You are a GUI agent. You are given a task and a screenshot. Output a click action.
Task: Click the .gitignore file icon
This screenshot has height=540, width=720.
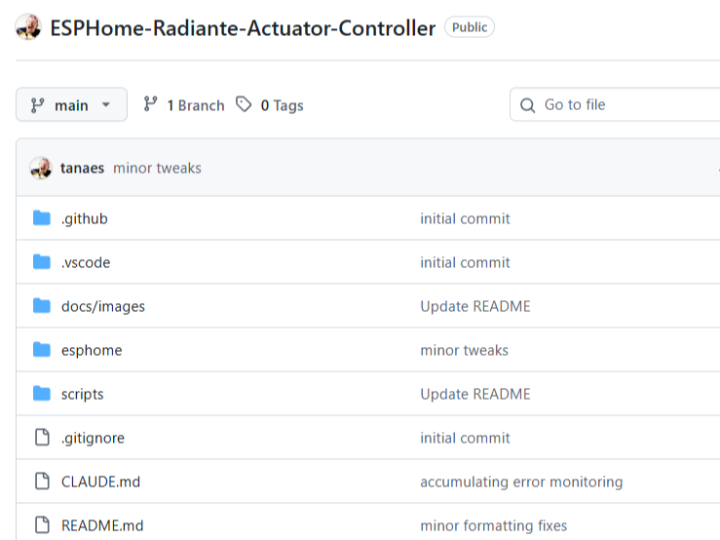click(42, 438)
